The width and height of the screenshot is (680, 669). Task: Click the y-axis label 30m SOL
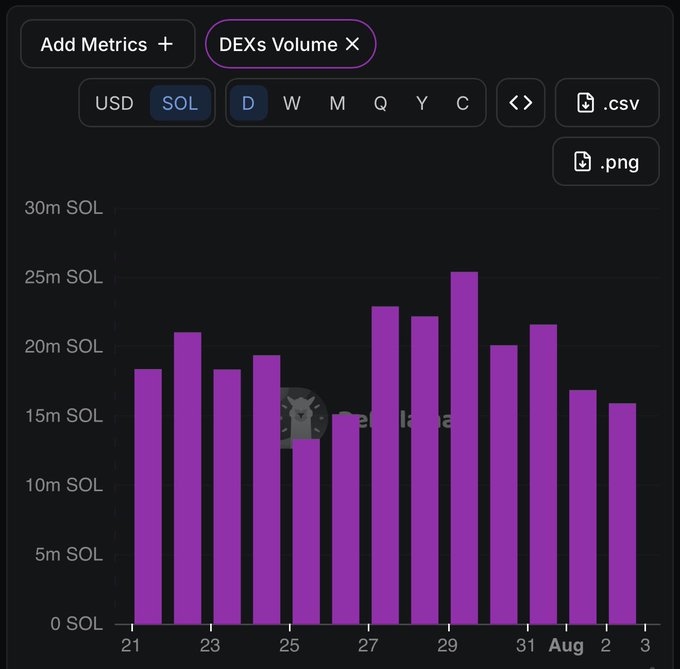click(x=64, y=208)
